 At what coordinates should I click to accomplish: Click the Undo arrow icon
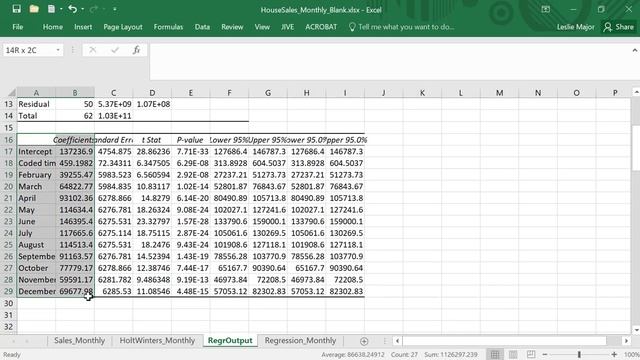tap(72, 9)
